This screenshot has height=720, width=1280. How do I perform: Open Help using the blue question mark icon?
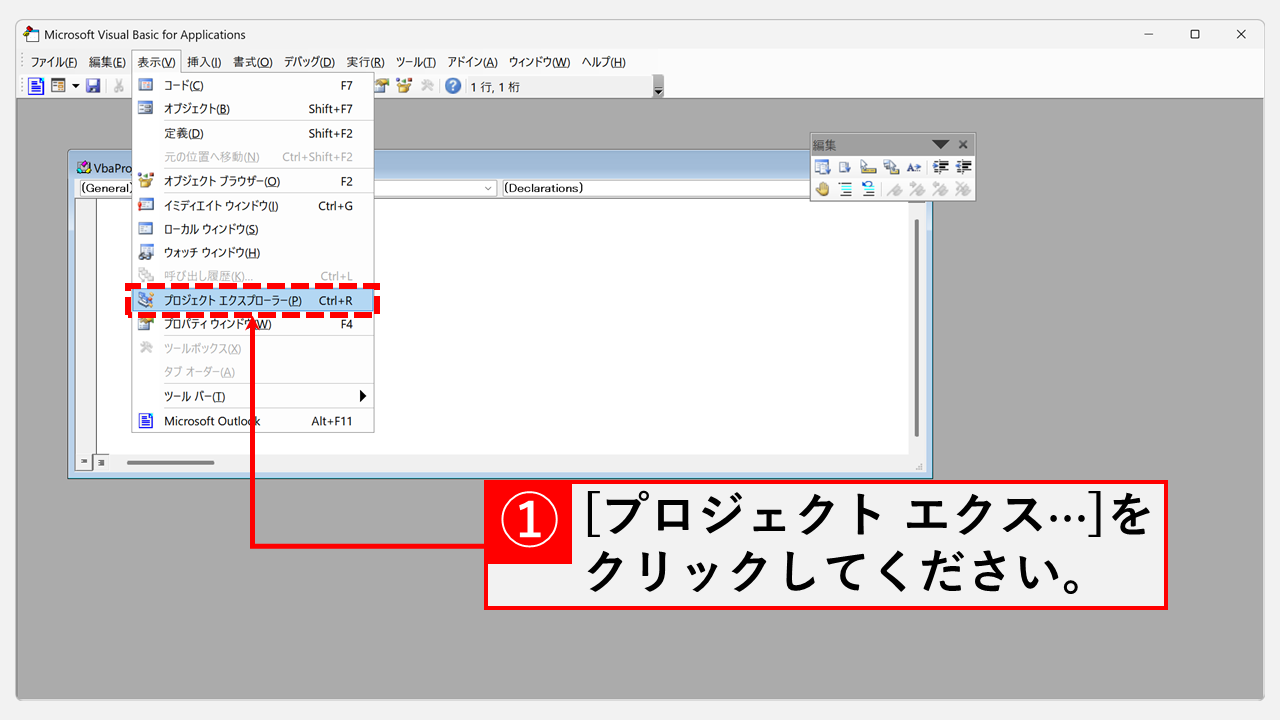[453, 86]
